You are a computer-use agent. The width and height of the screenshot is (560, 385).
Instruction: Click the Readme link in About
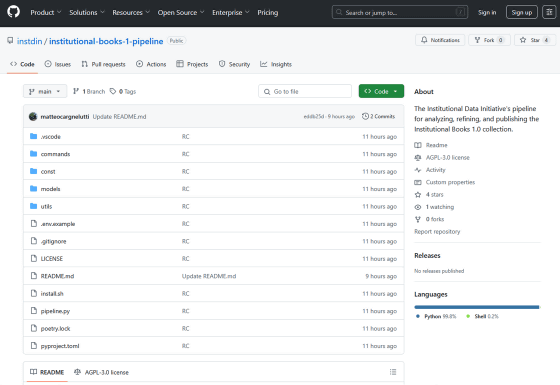click(x=431, y=145)
